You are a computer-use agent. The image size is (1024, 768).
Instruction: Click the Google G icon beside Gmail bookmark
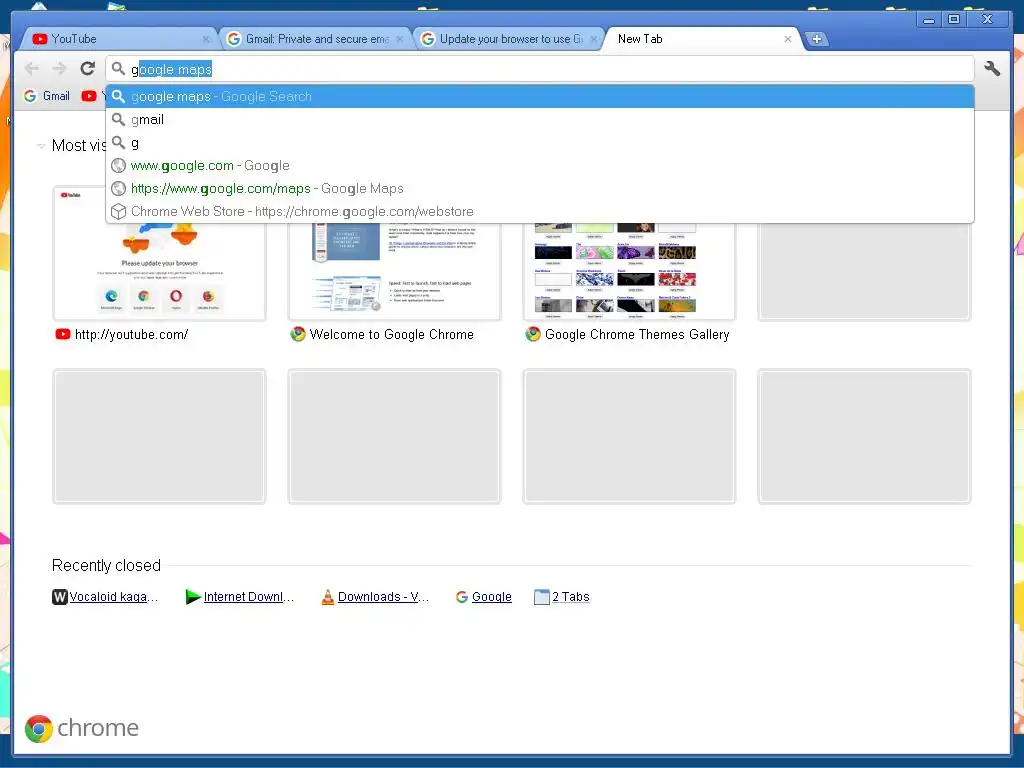coord(29,96)
